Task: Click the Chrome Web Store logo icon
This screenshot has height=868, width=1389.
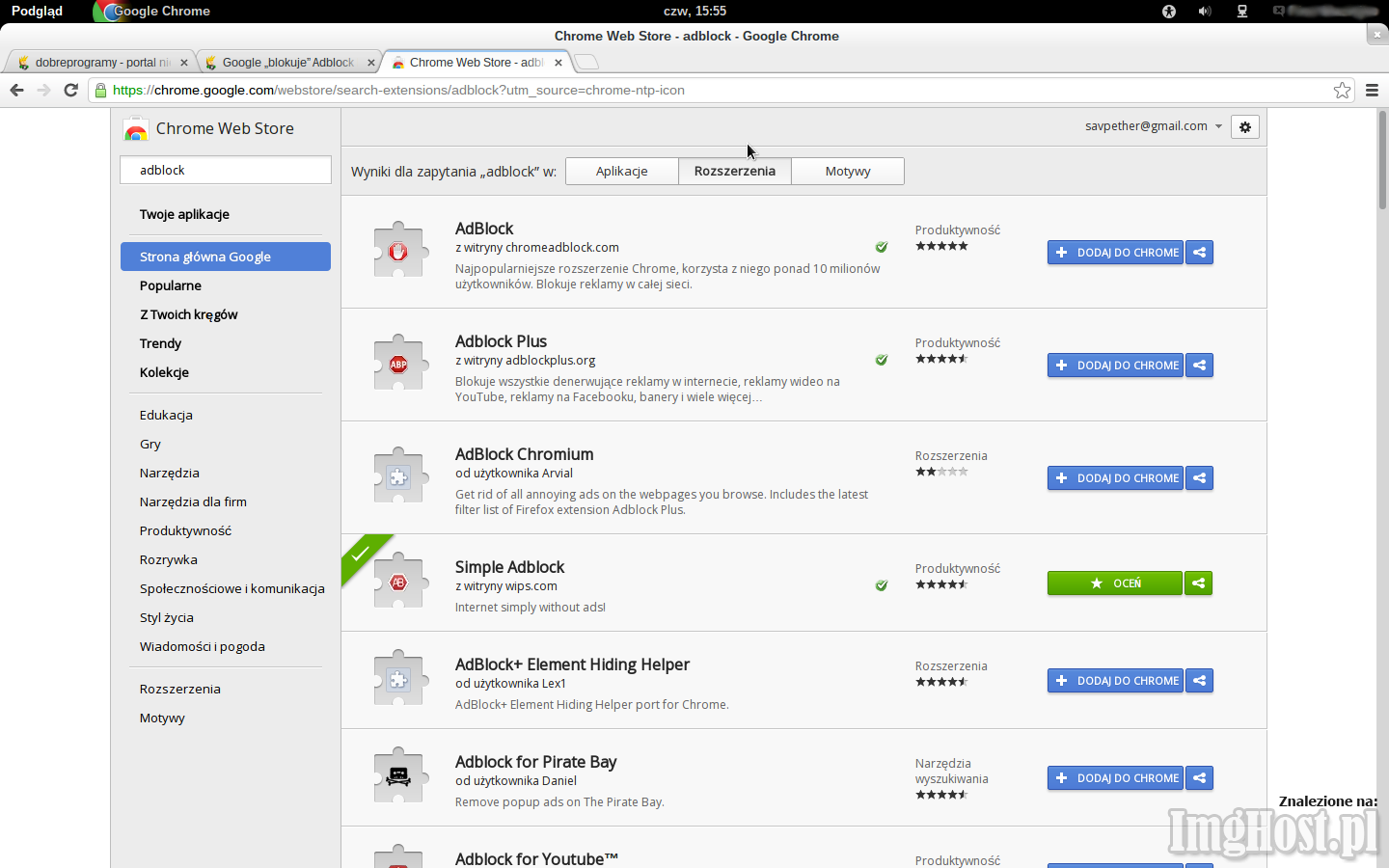Action: click(x=136, y=129)
